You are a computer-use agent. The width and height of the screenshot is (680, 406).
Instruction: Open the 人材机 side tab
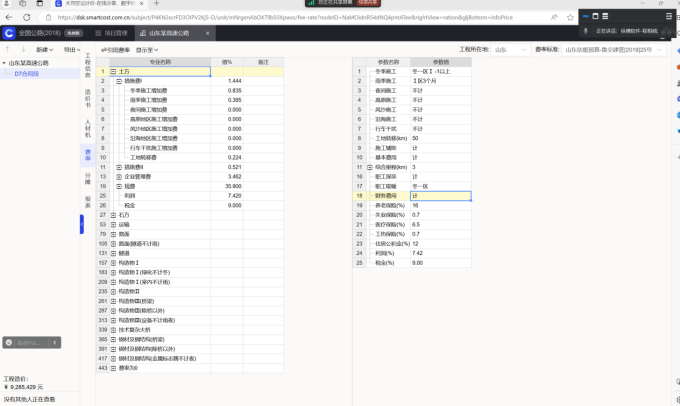(x=87, y=127)
